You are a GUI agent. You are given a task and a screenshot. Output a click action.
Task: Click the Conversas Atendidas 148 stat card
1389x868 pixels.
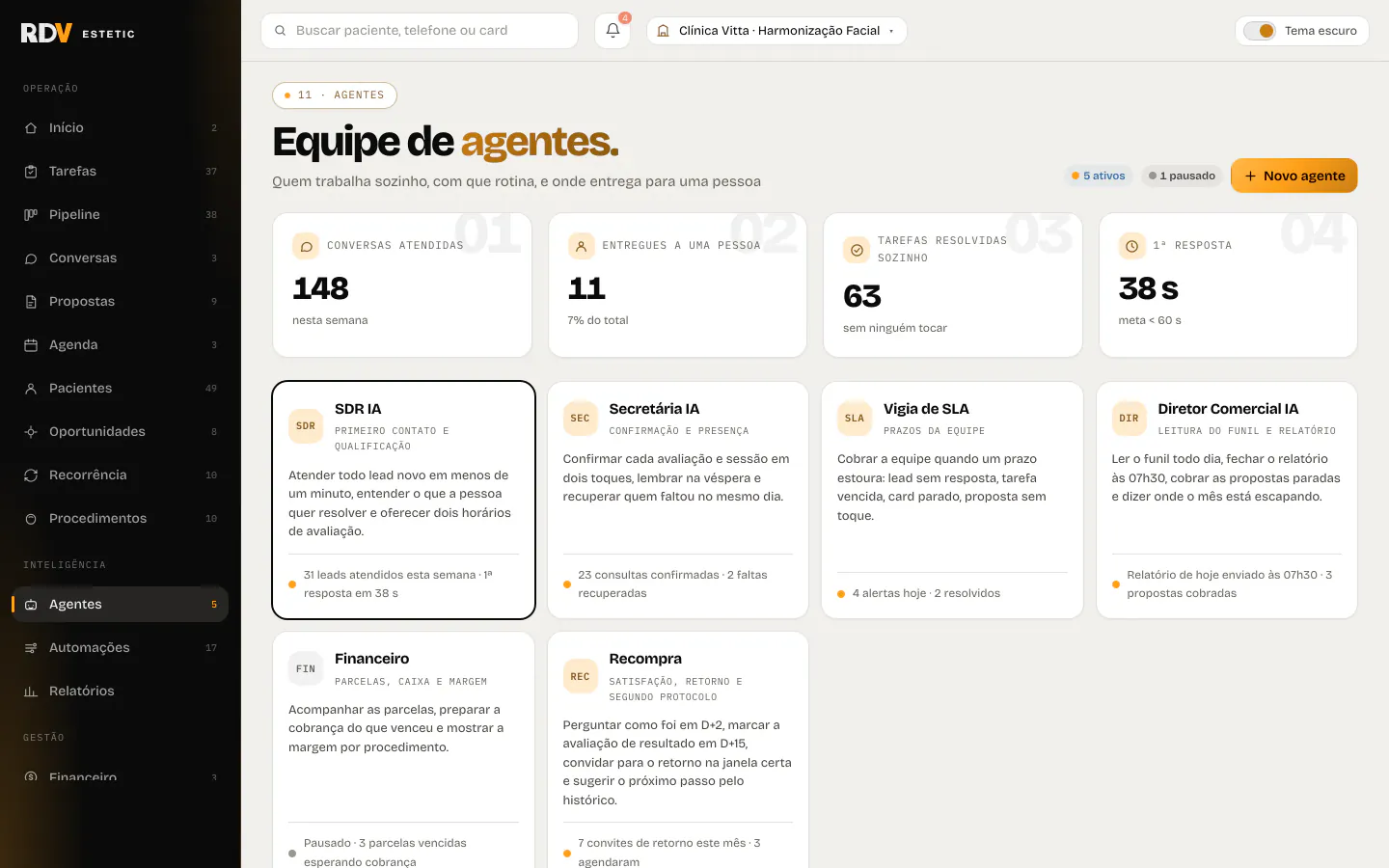click(402, 285)
